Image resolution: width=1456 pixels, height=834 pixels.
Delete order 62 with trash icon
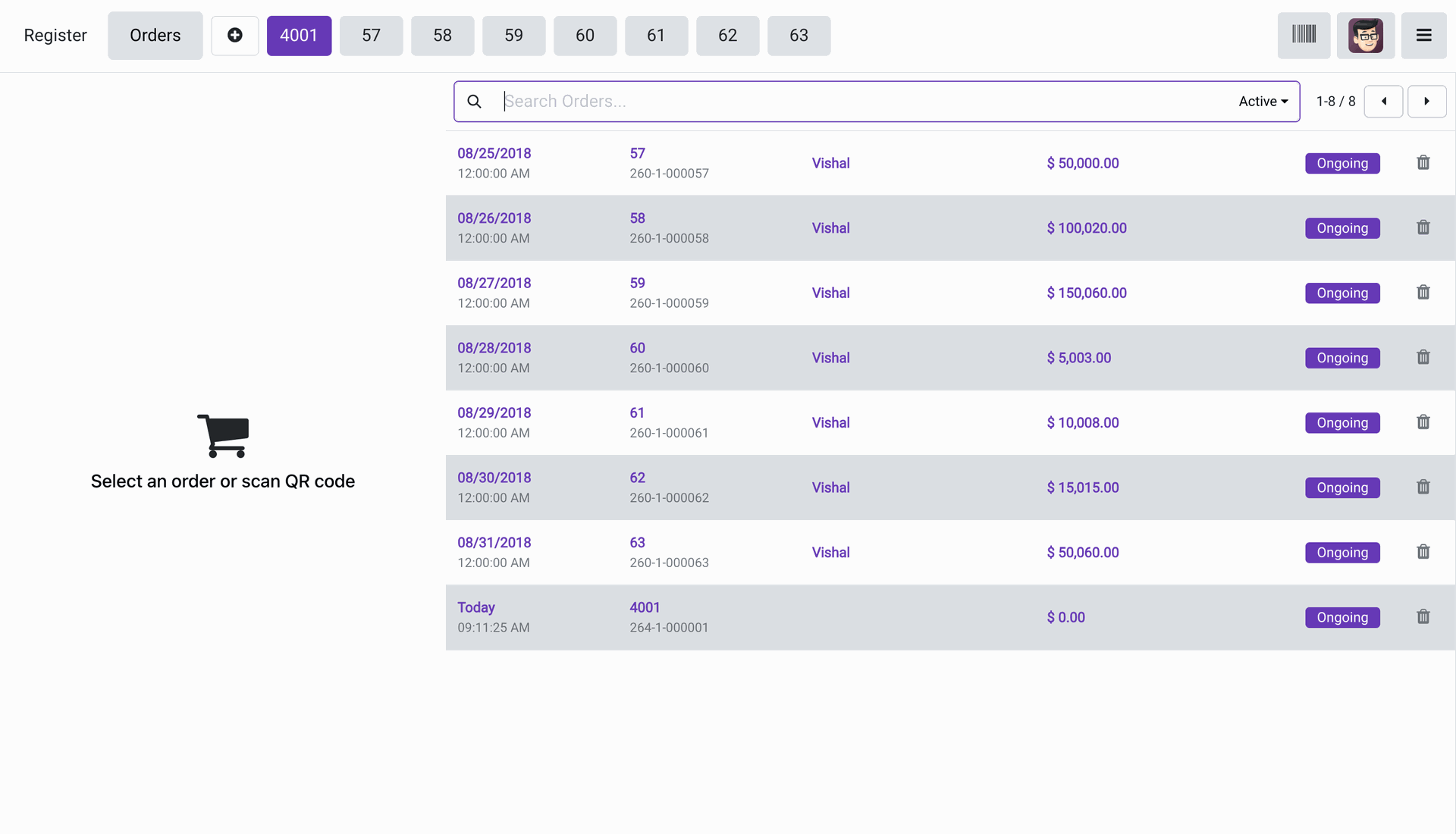1423,487
